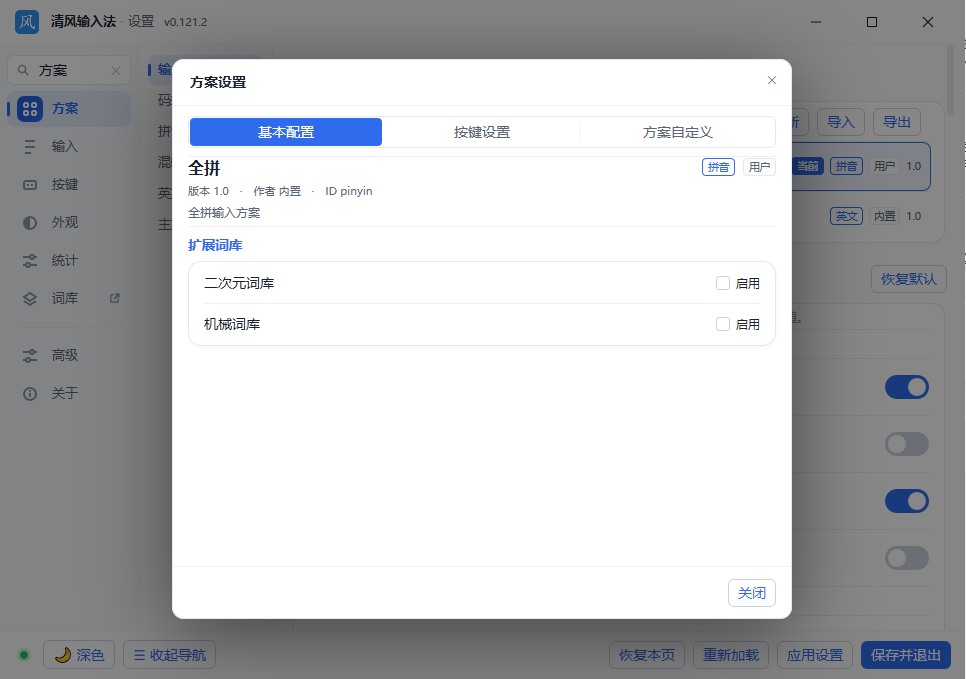The width and height of the screenshot is (966, 679).
Task: Click the 恢复本页 button
Action: pyautogui.click(x=647, y=654)
